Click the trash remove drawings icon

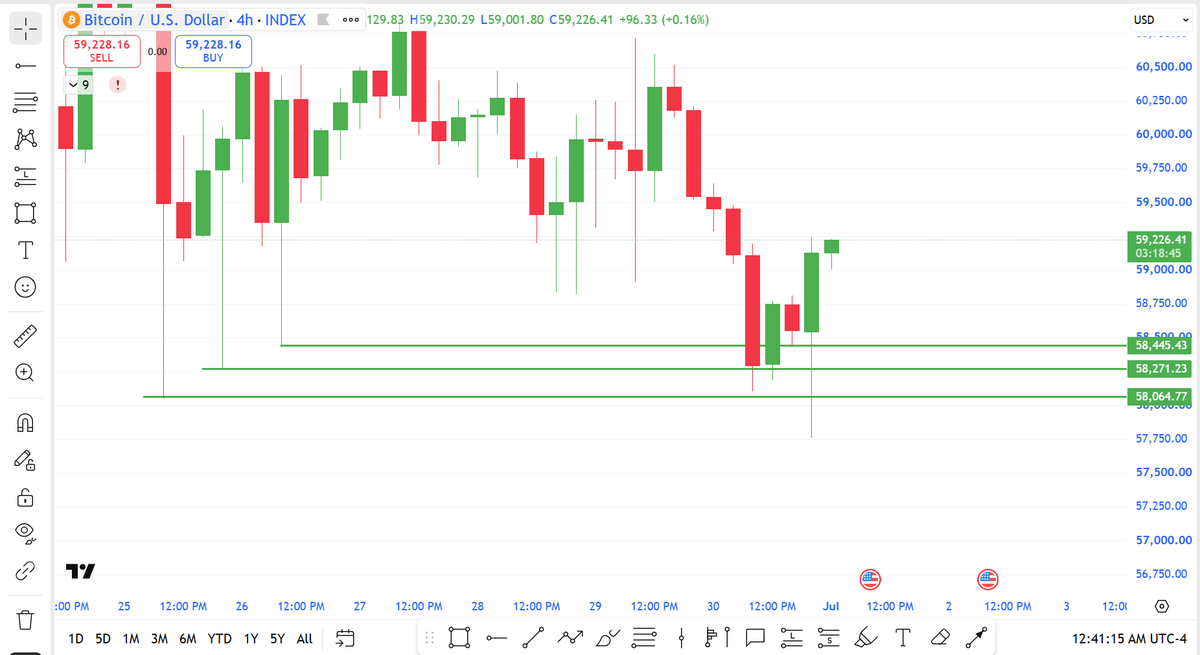(x=25, y=620)
